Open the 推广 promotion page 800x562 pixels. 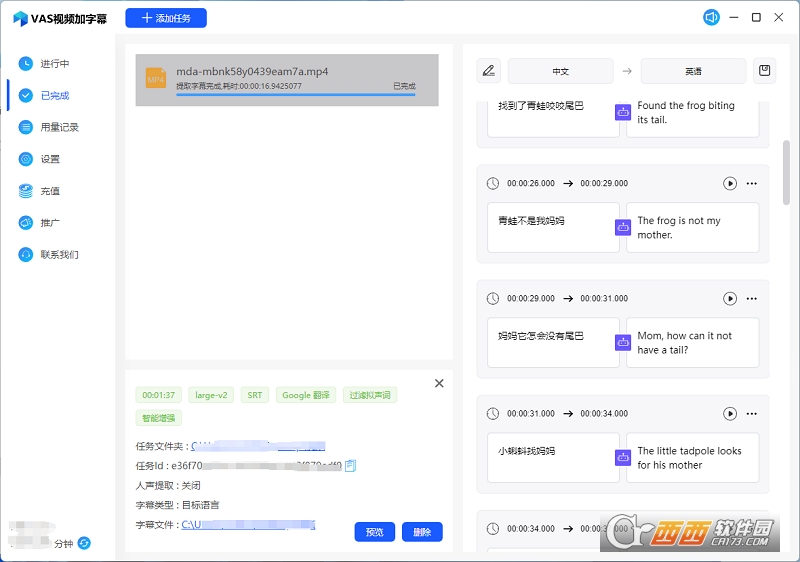[x=50, y=223]
